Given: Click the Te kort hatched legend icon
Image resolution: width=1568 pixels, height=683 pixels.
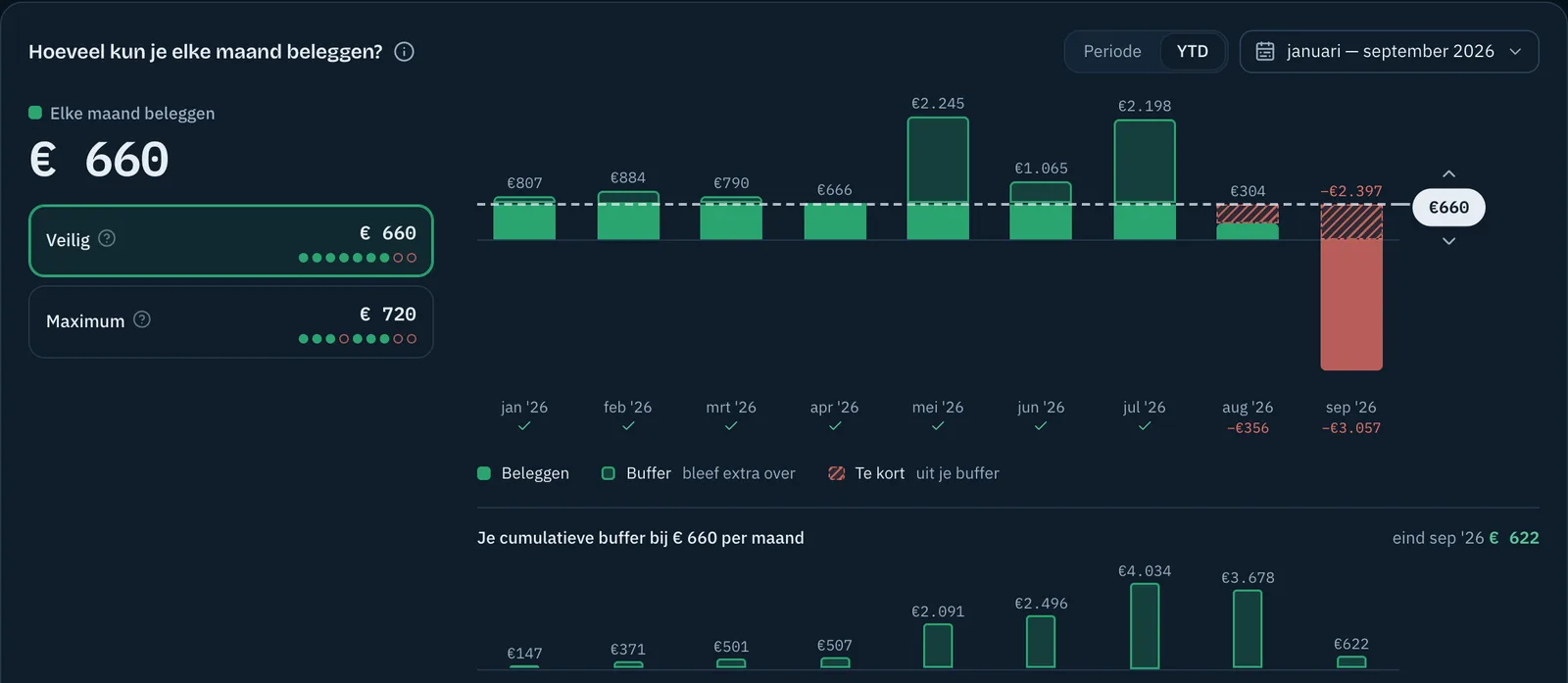Looking at the screenshot, I should point(836,473).
